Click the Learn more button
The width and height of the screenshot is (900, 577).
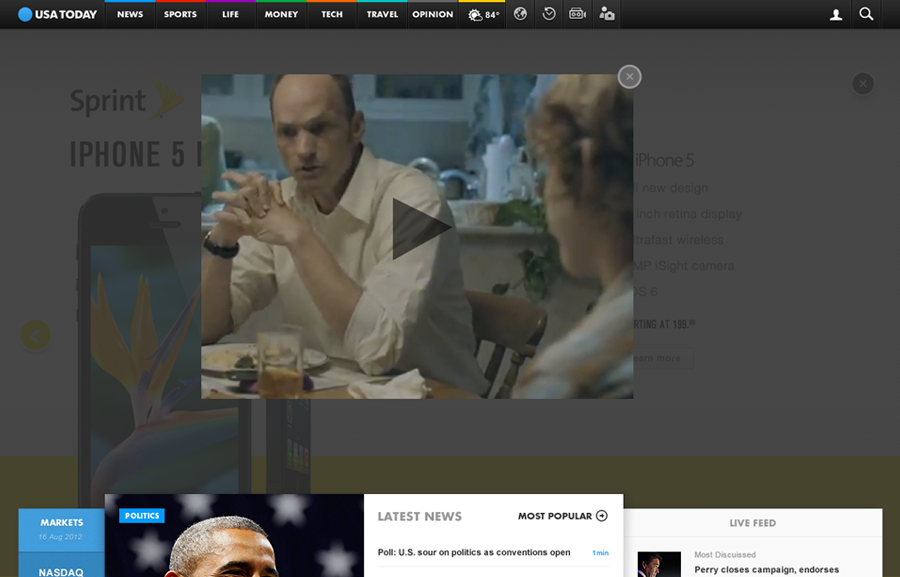(663, 358)
